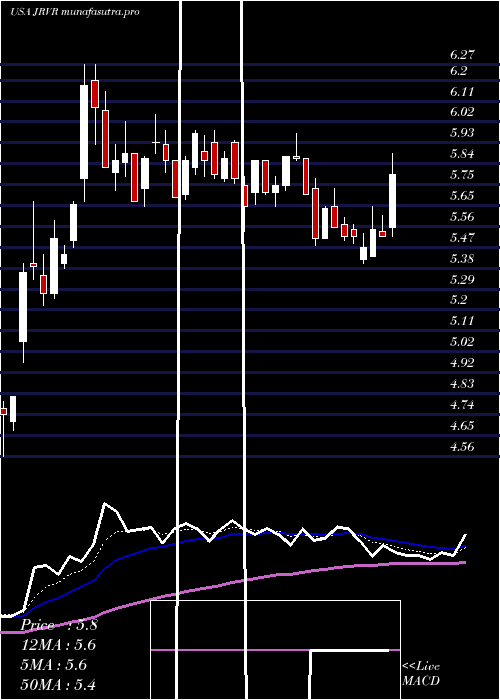Click the 6.2 price axis label

[x=458, y=71]
